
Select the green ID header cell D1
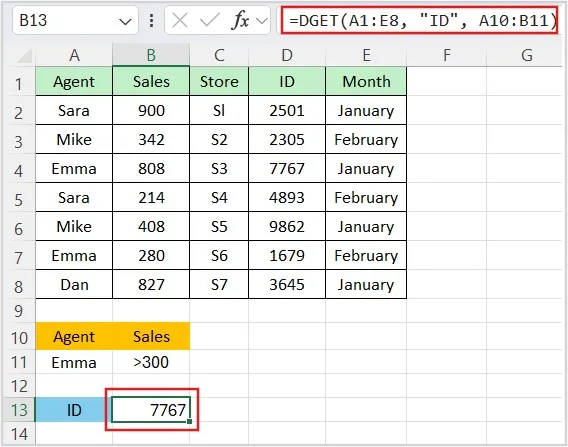(287, 82)
